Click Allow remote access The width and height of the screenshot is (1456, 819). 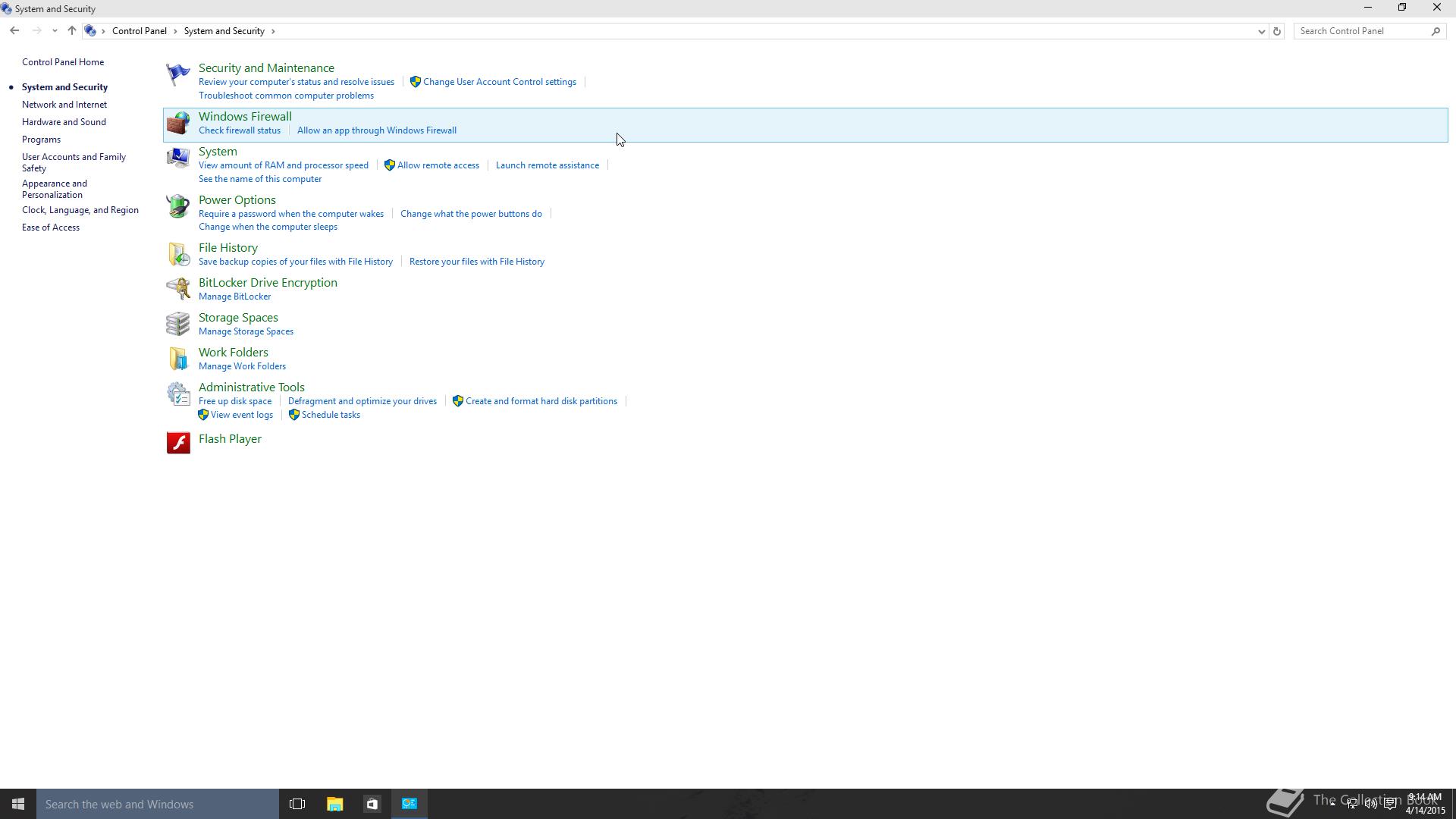[x=438, y=165]
